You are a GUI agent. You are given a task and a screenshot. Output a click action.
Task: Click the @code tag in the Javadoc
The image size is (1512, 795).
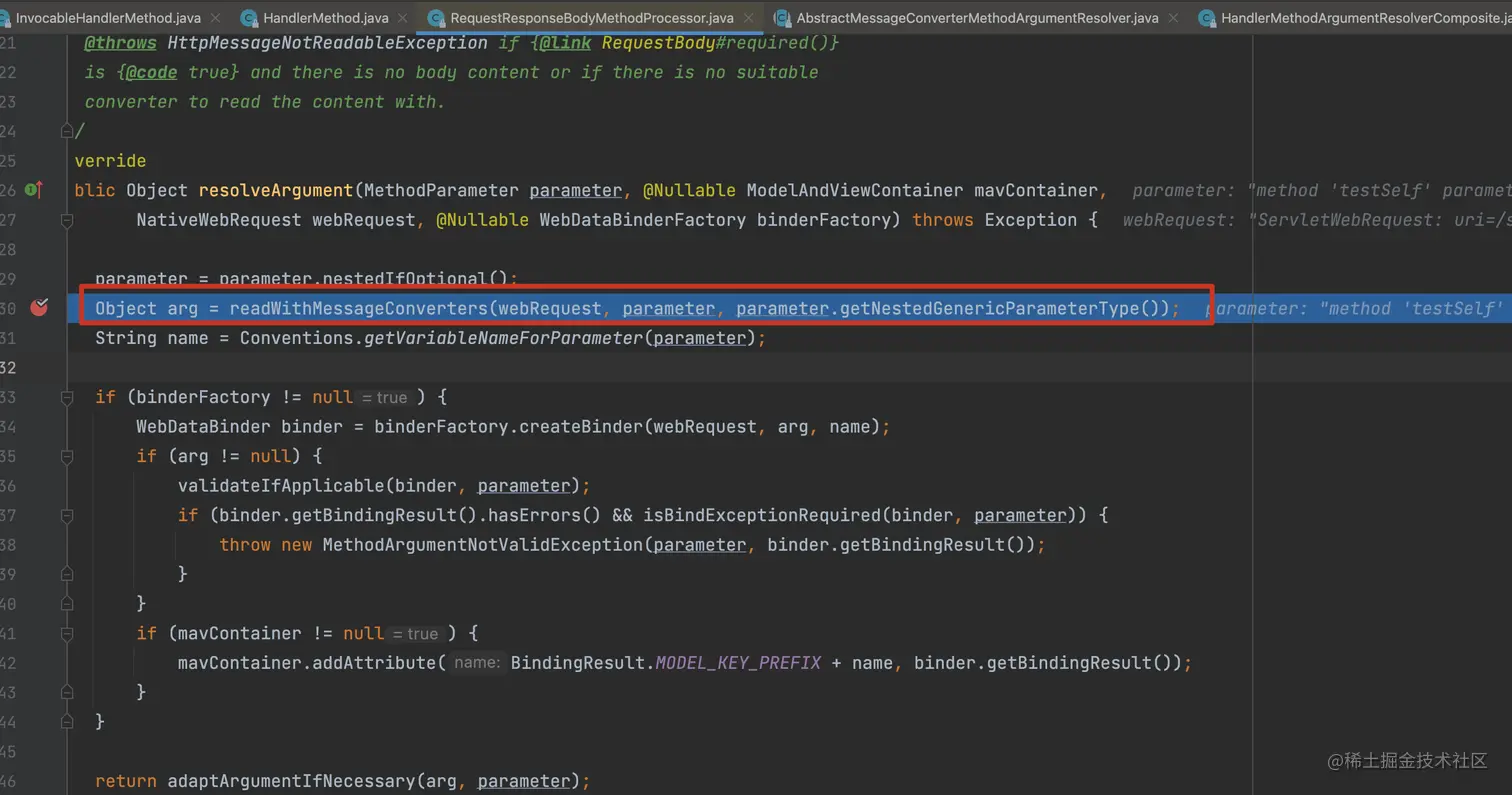tap(151, 72)
